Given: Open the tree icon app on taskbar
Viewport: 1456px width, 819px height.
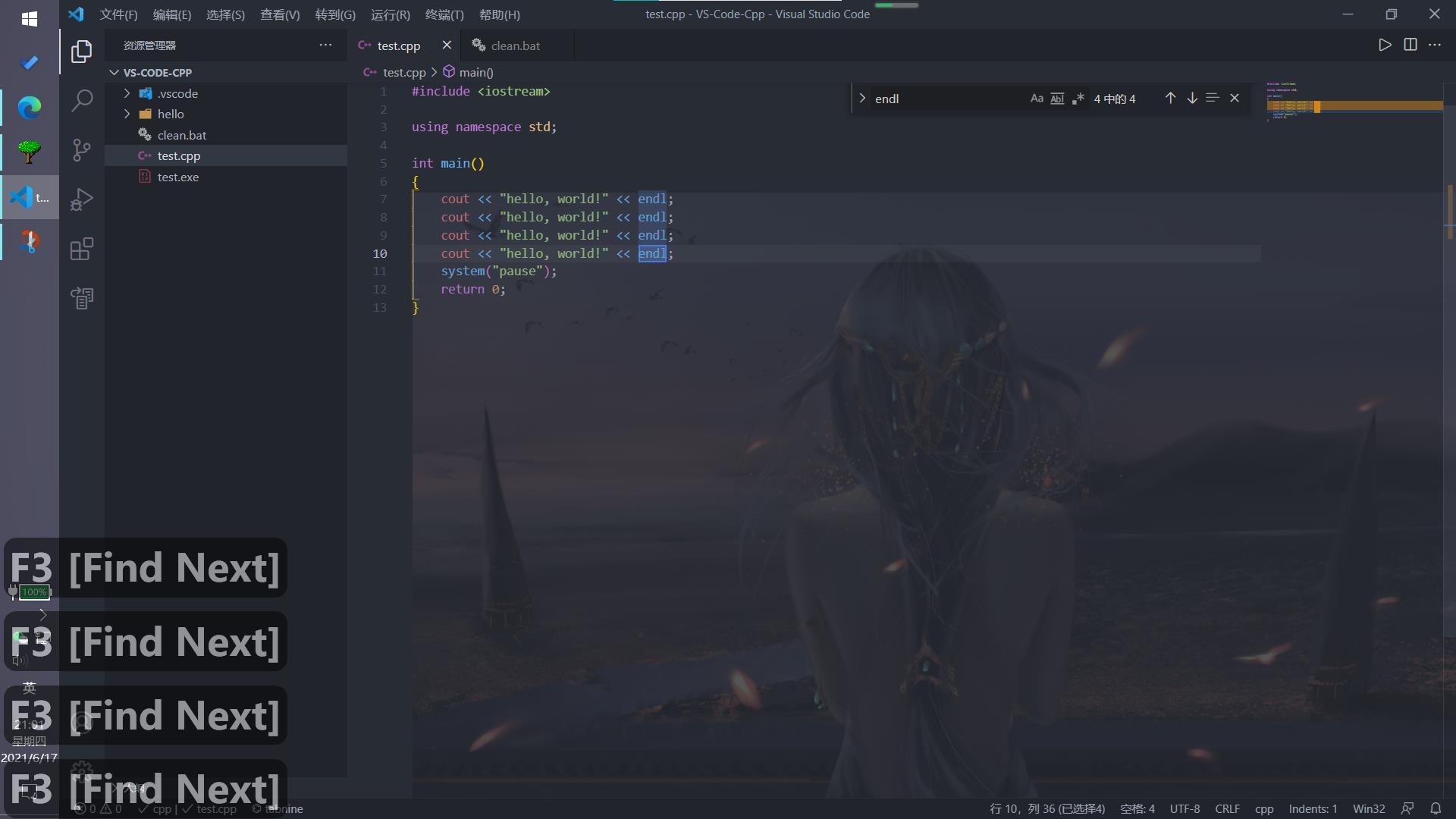Looking at the screenshot, I should tap(30, 152).
